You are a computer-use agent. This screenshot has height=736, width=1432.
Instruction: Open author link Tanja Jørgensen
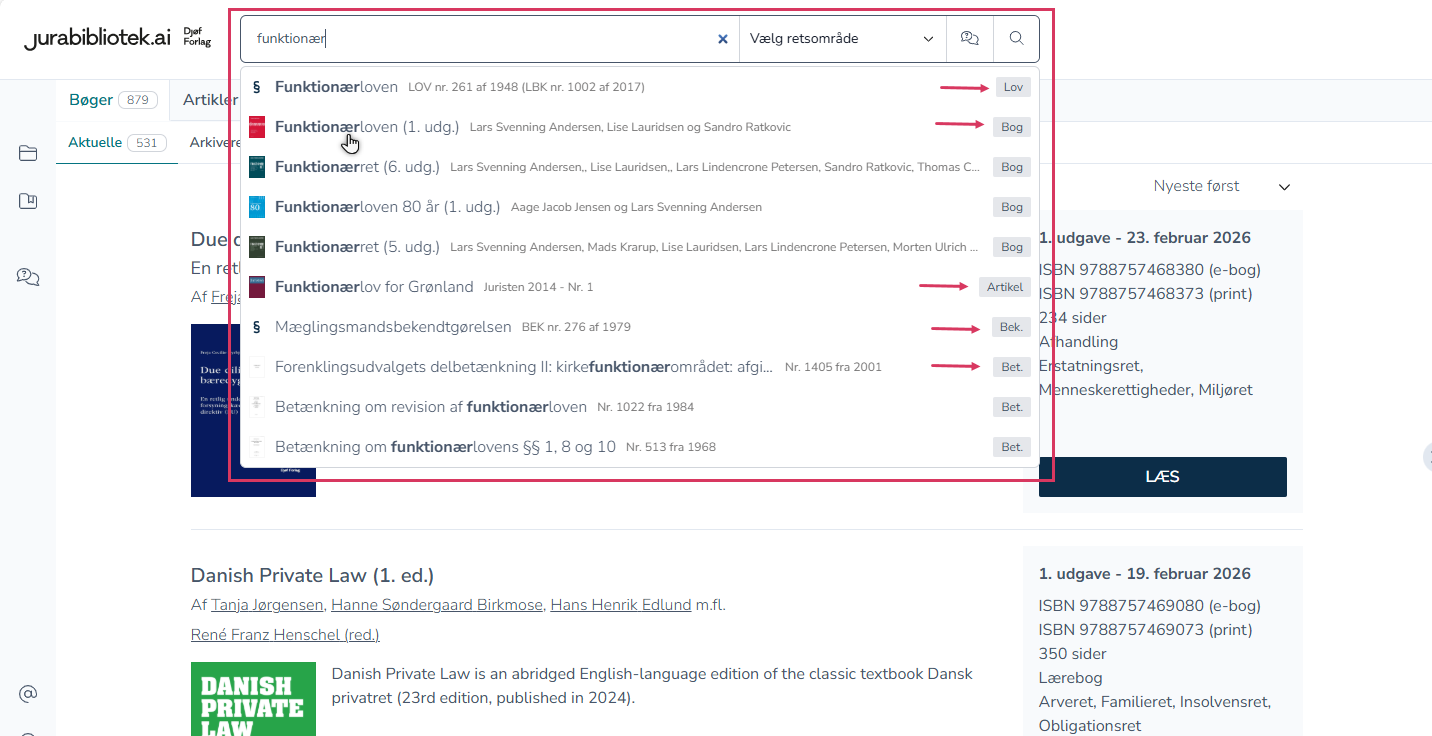pos(267,605)
